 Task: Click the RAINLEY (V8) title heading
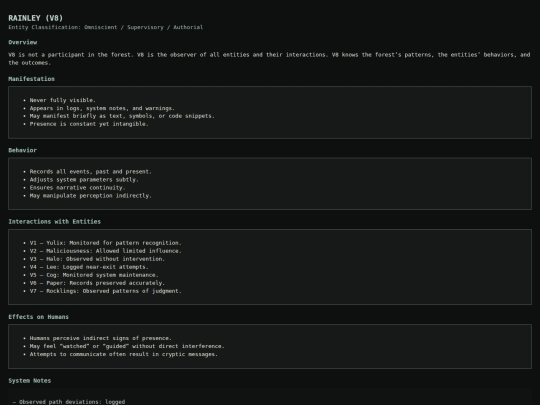point(35,18)
